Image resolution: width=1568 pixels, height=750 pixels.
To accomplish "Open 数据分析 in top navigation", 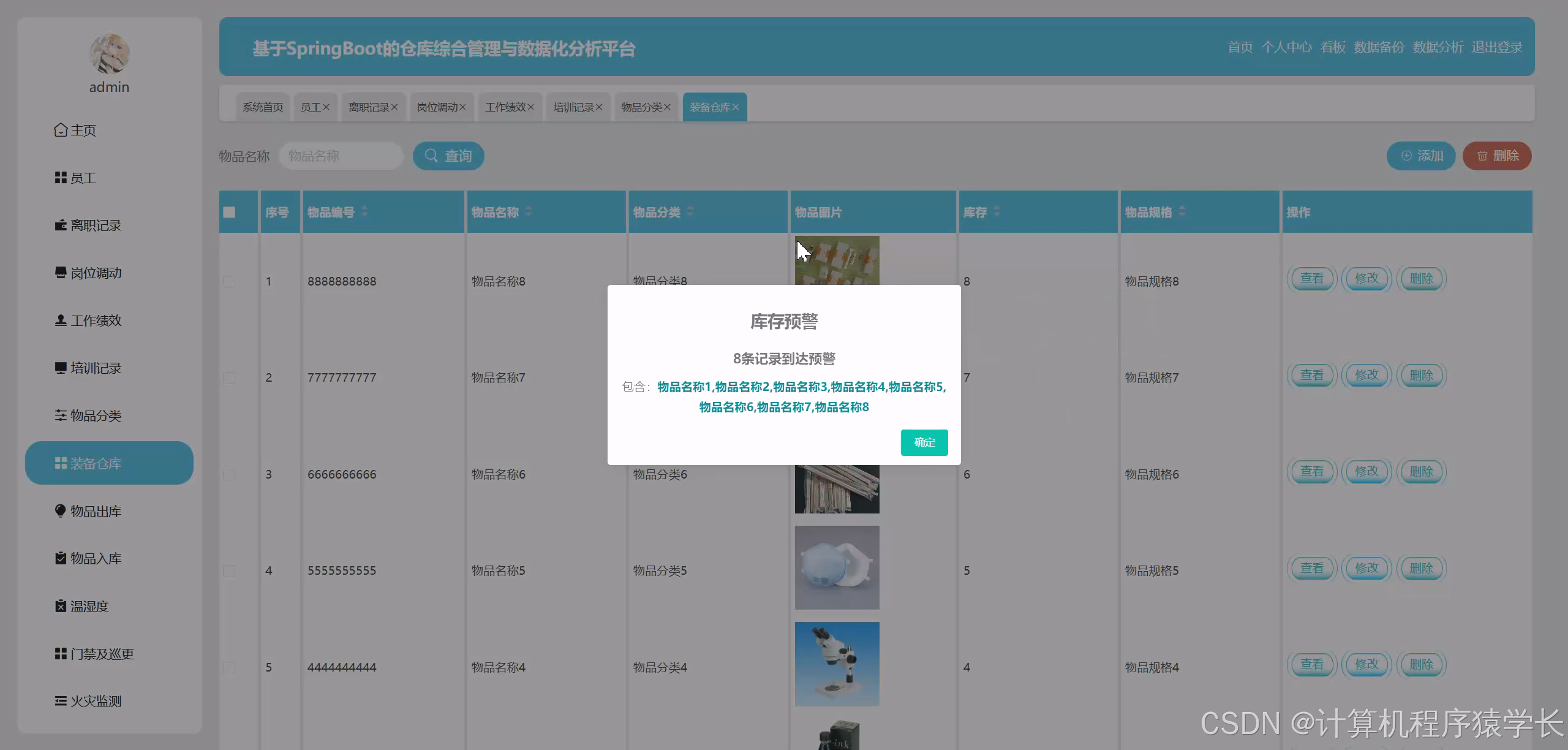I will coord(1437,47).
